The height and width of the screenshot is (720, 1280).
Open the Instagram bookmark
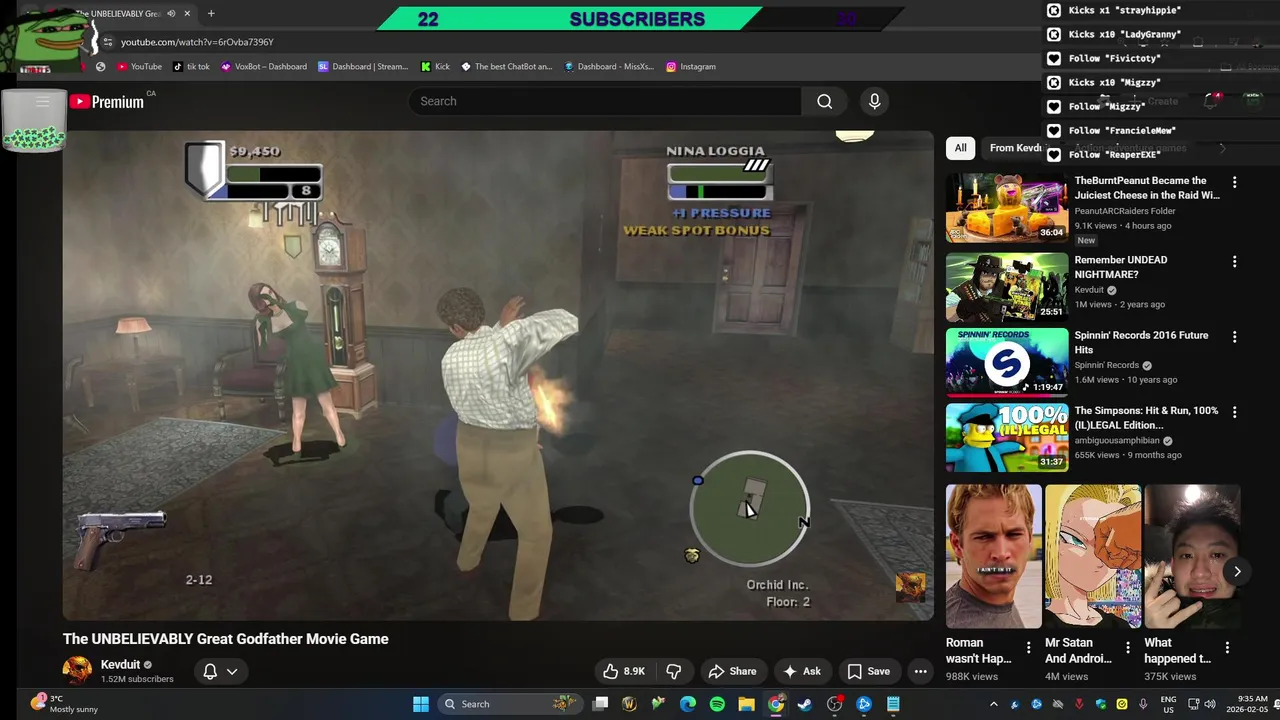pos(691,67)
